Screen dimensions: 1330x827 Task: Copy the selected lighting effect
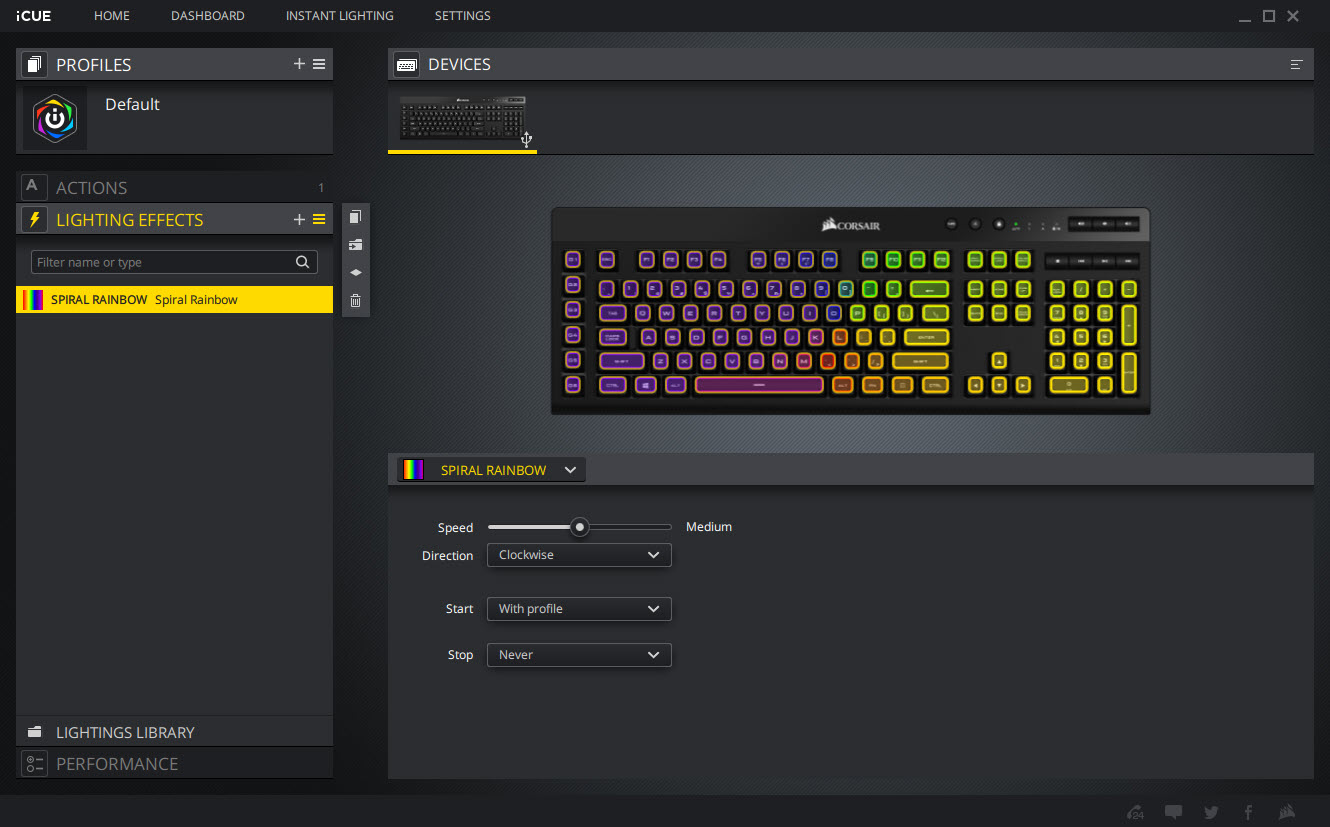pos(355,217)
